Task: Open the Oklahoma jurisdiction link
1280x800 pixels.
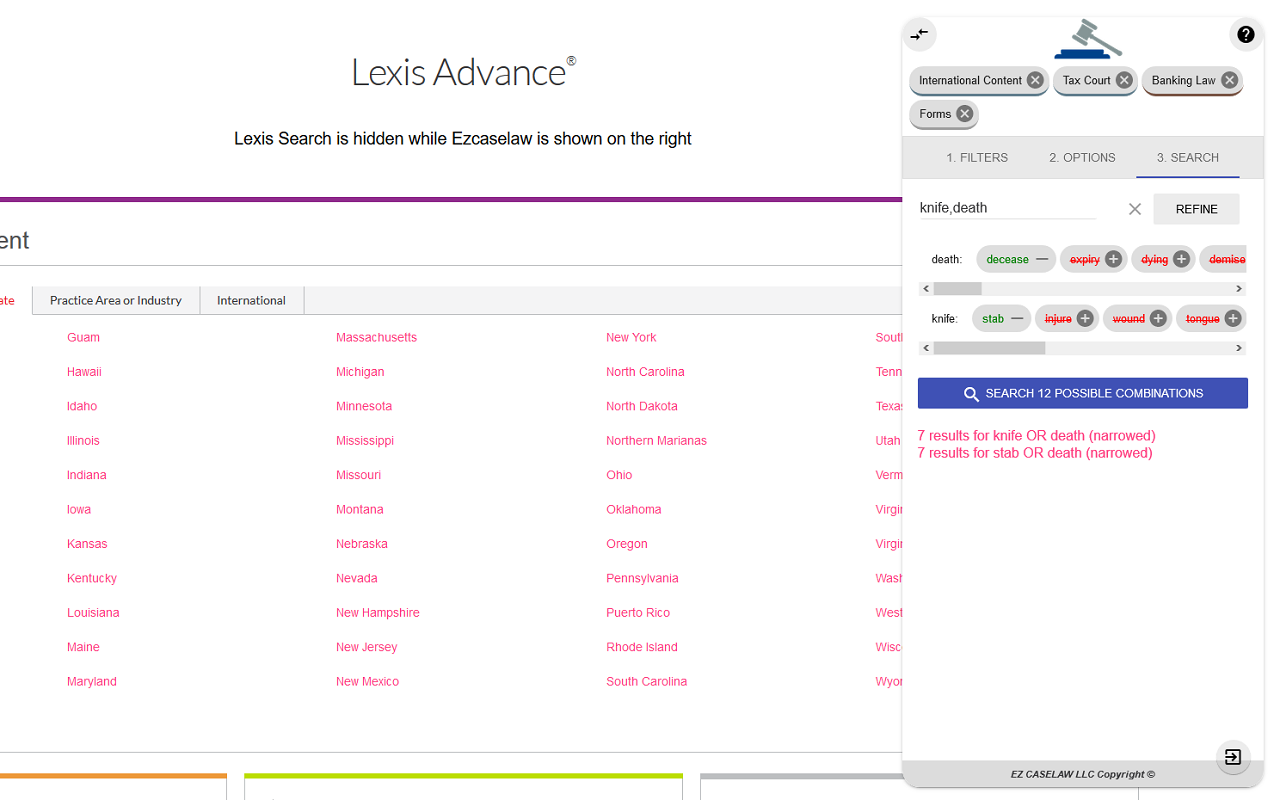Action: point(633,510)
